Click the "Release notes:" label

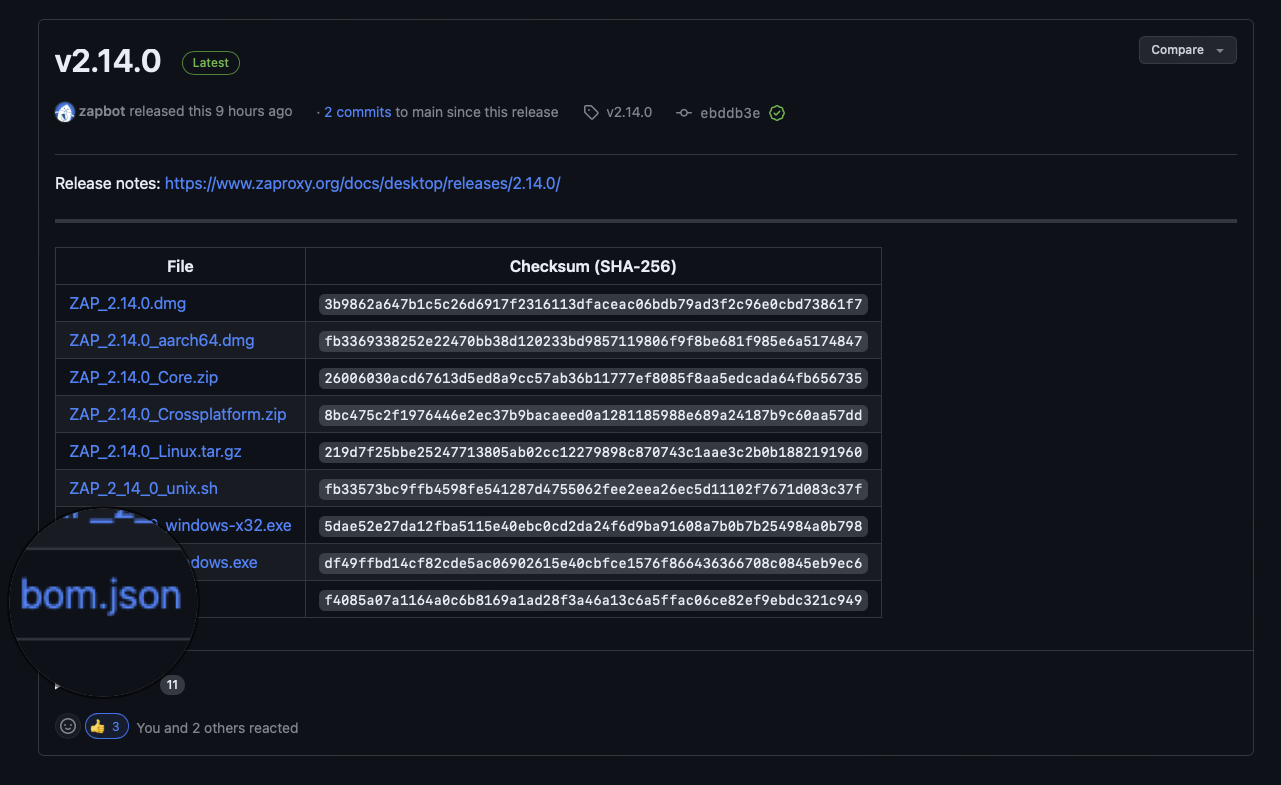point(107,184)
